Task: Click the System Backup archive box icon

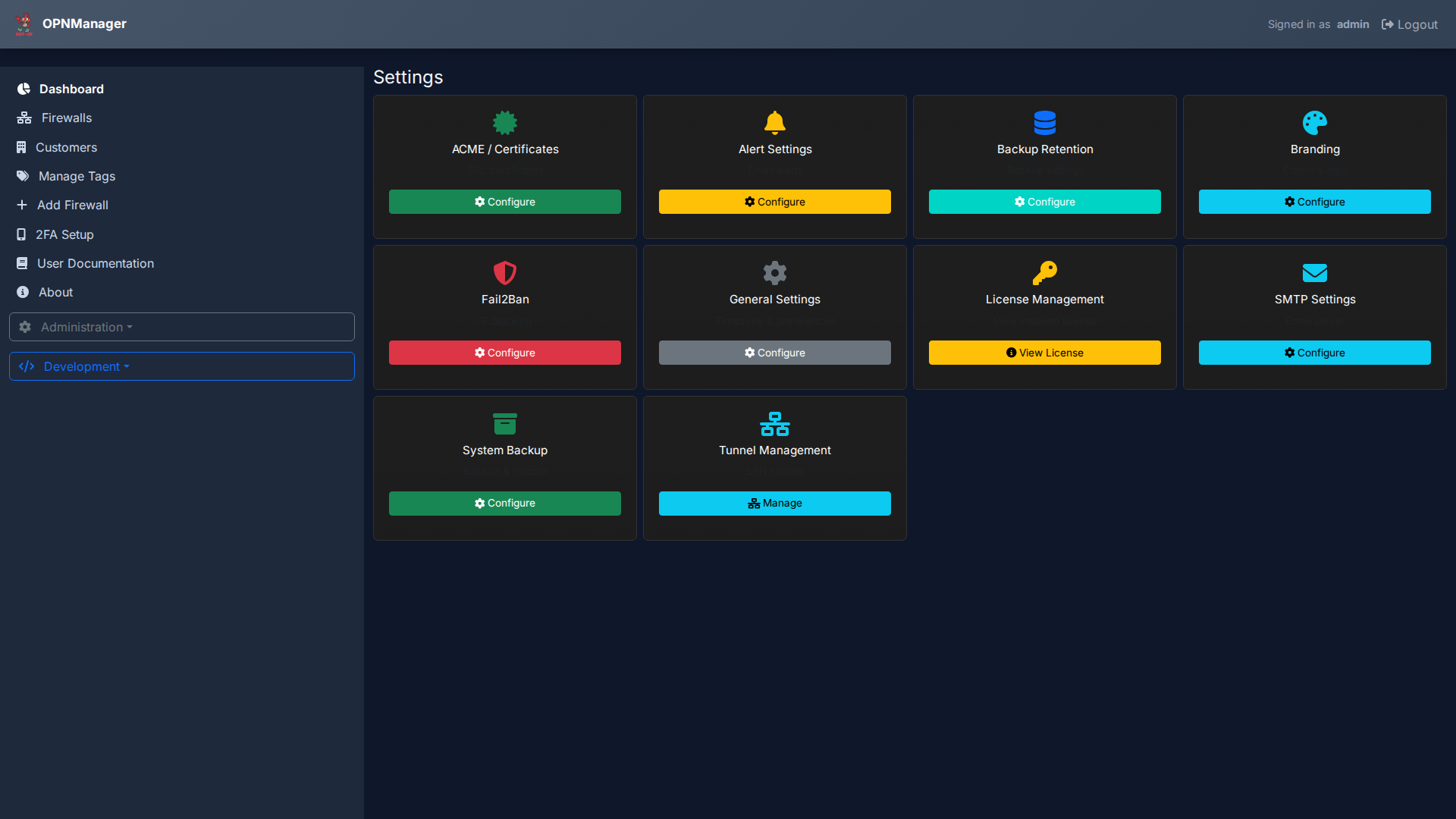Action: 505,423
